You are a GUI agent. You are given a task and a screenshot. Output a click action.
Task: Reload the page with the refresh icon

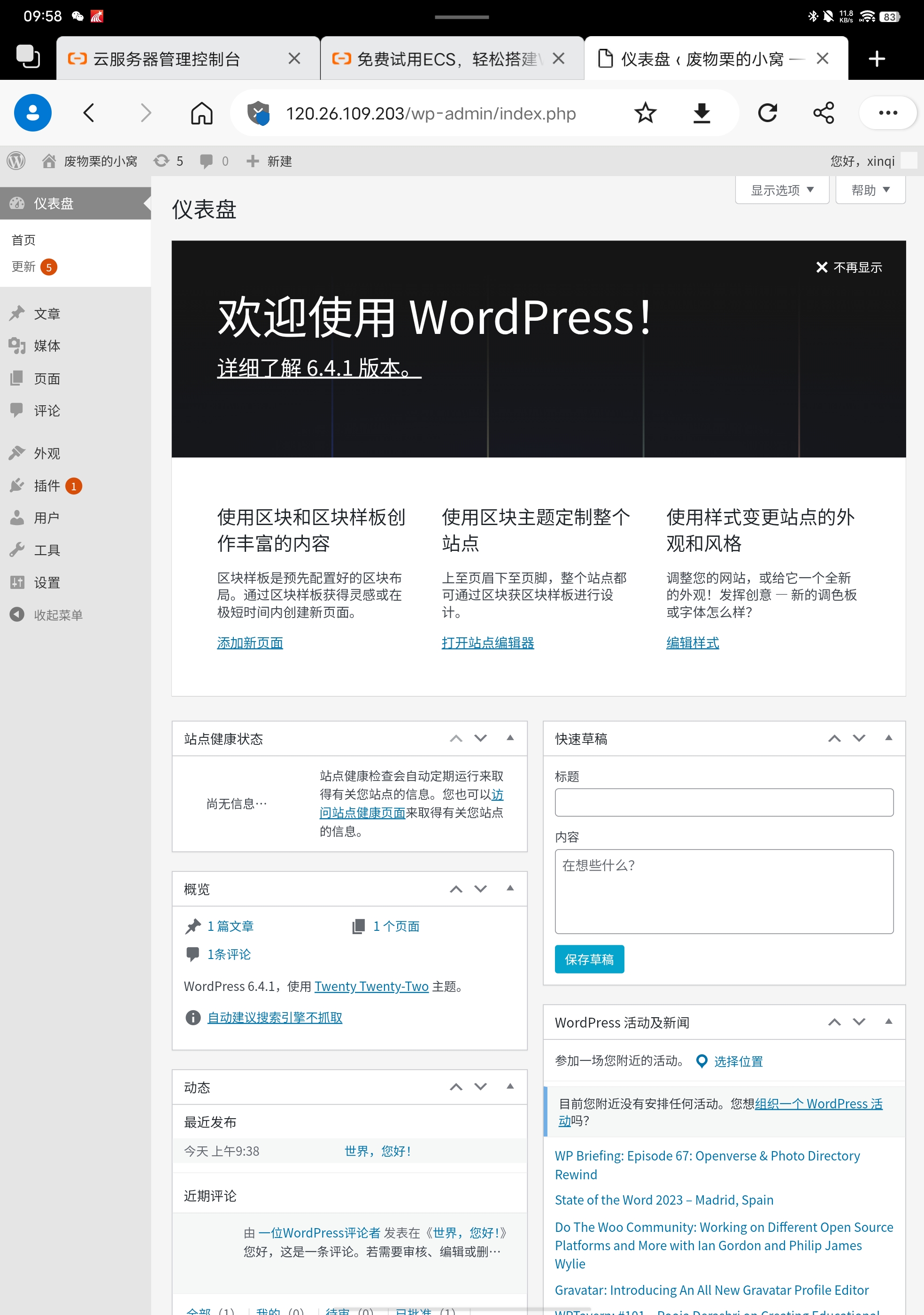tap(767, 113)
